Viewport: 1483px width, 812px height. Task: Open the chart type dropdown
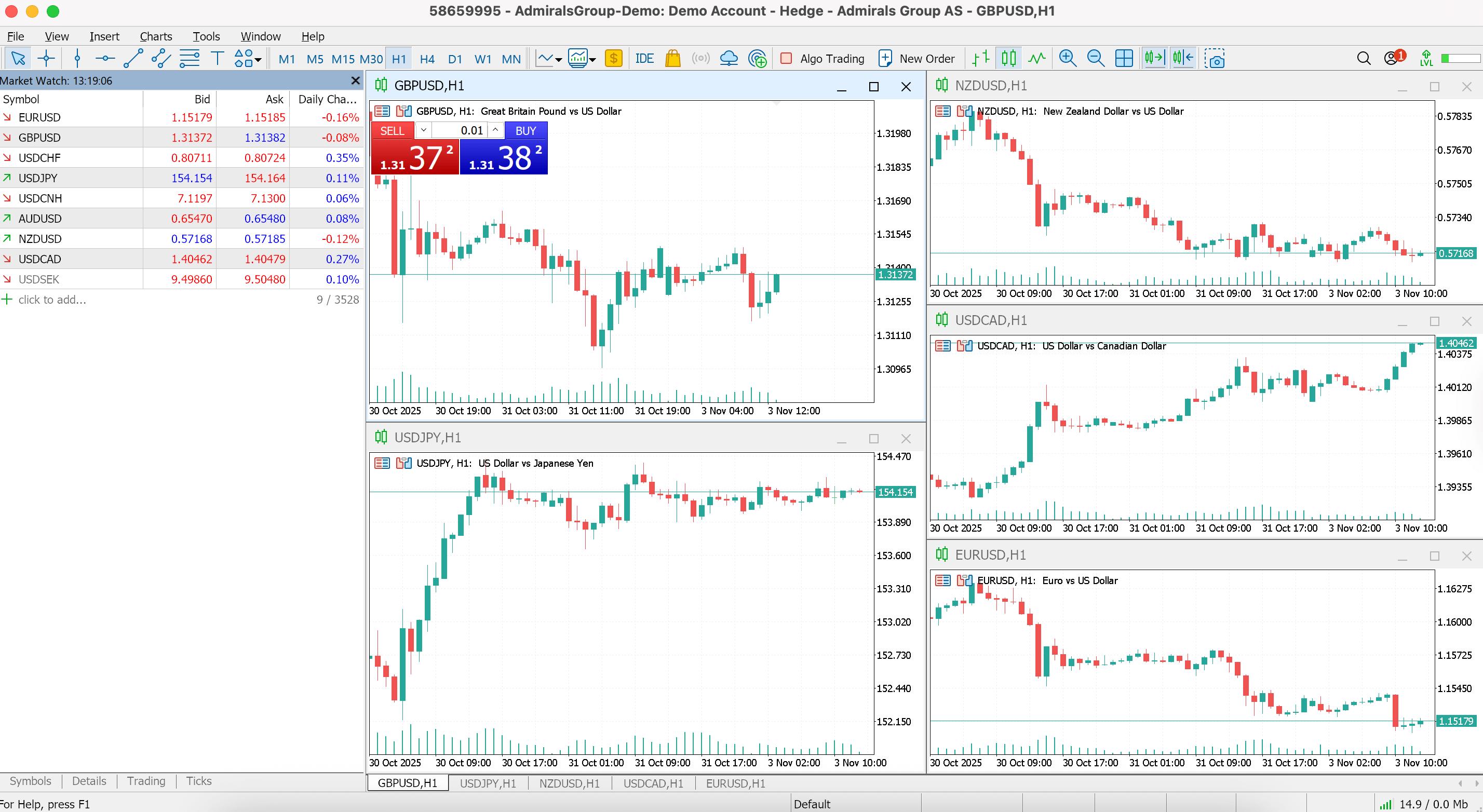pos(549,58)
